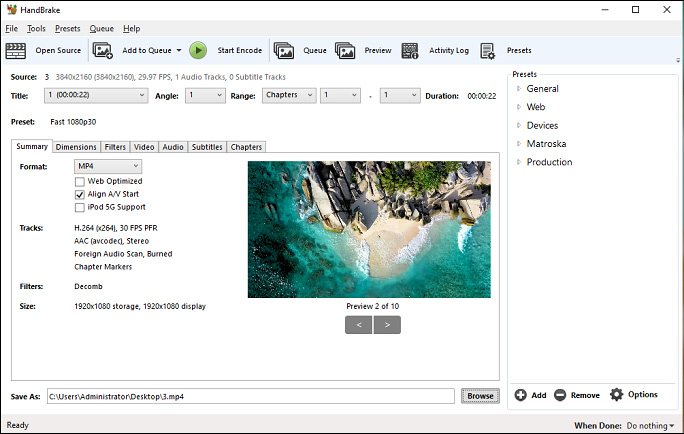Viewport: 684px width, 434px height.
Task: Click the plus icon beside Add
Action: pos(520,395)
